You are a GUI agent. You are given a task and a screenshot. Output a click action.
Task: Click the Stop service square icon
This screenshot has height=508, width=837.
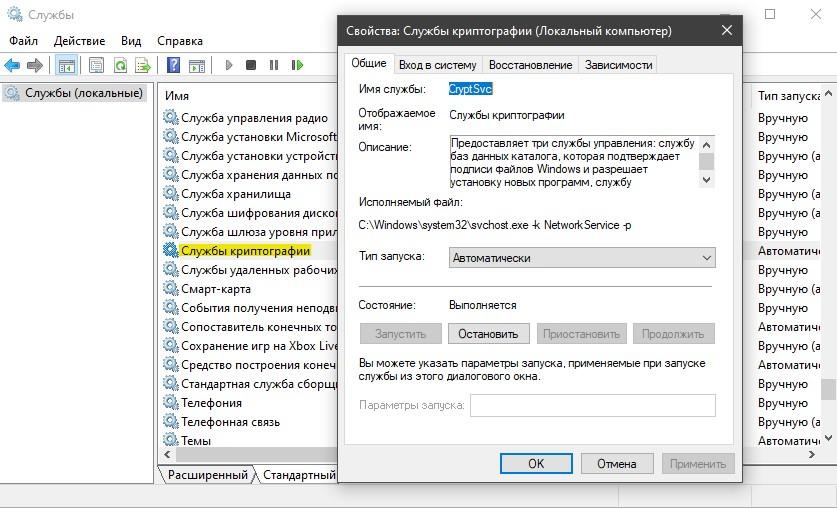click(x=251, y=65)
